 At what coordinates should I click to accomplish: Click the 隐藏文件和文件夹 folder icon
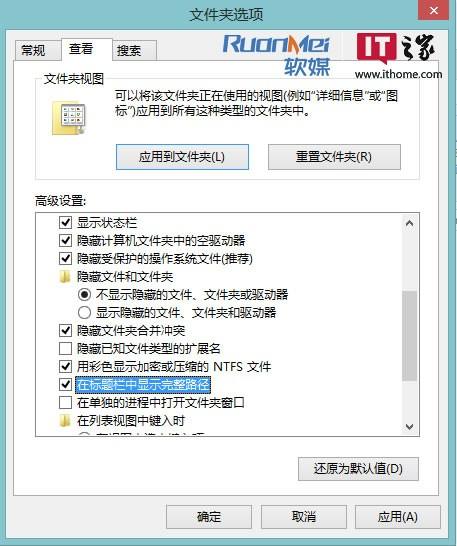(65, 277)
